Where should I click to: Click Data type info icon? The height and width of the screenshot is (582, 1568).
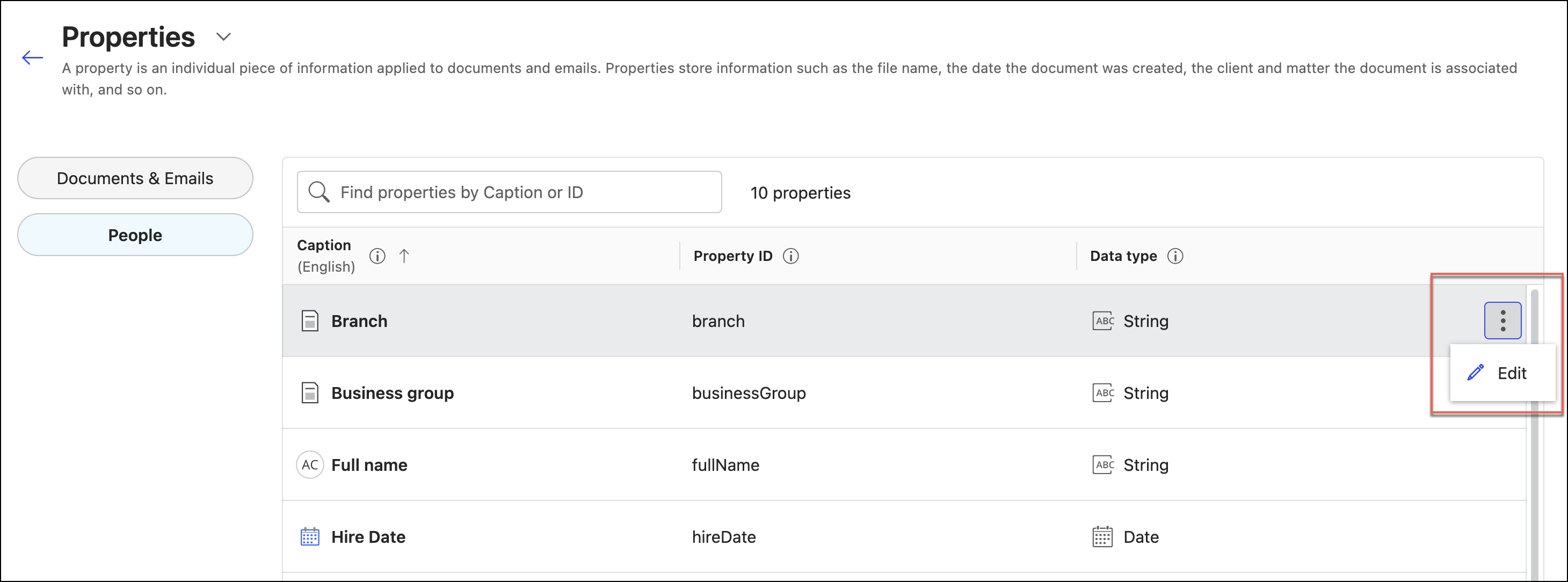tap(1175, 256)
